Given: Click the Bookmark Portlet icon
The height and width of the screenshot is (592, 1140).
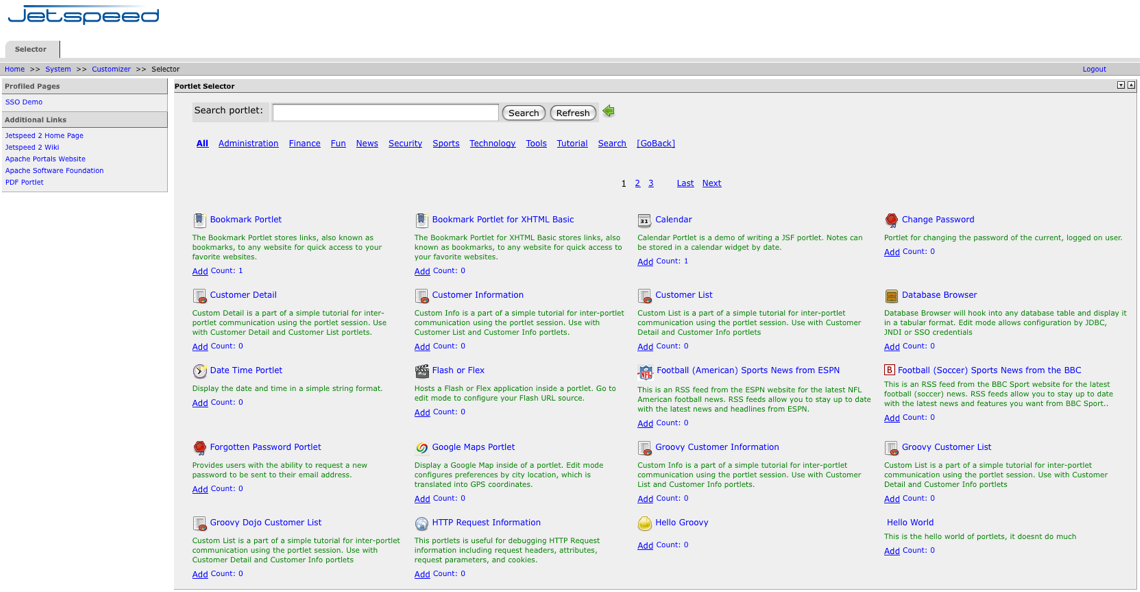Looking at the screenshot, I should pos(199,220).
